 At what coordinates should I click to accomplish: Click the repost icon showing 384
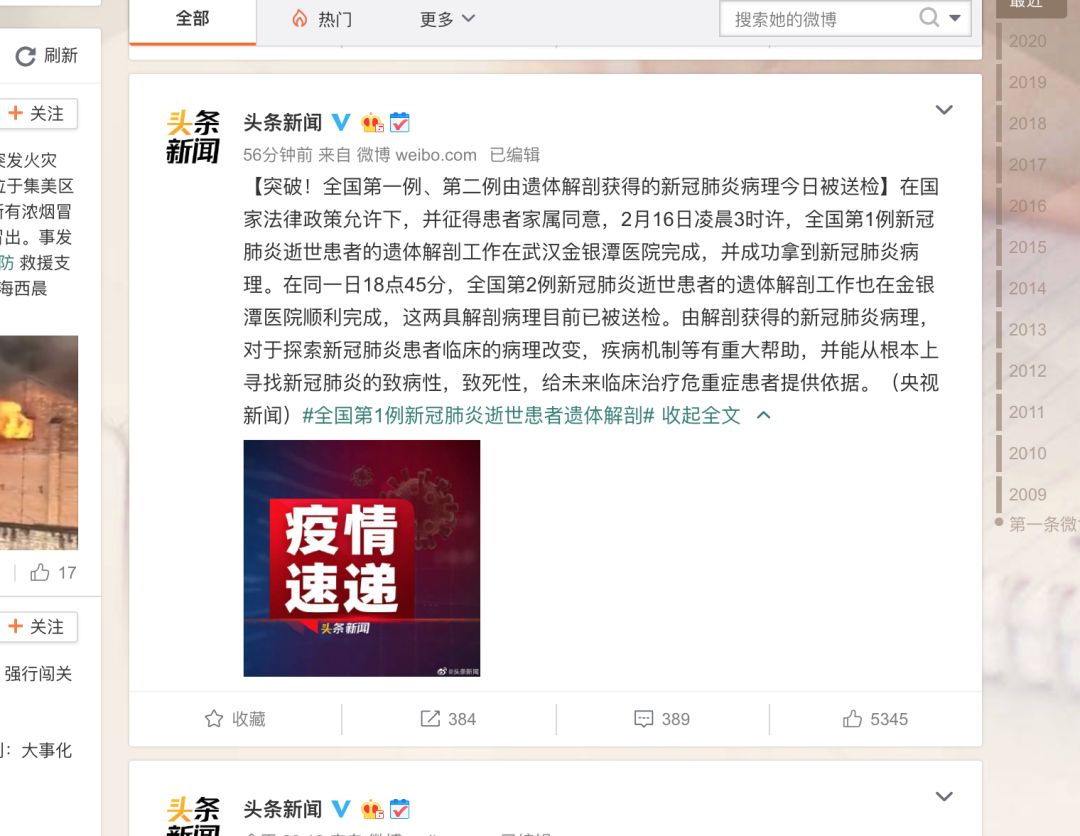click(x=430, y=719)
